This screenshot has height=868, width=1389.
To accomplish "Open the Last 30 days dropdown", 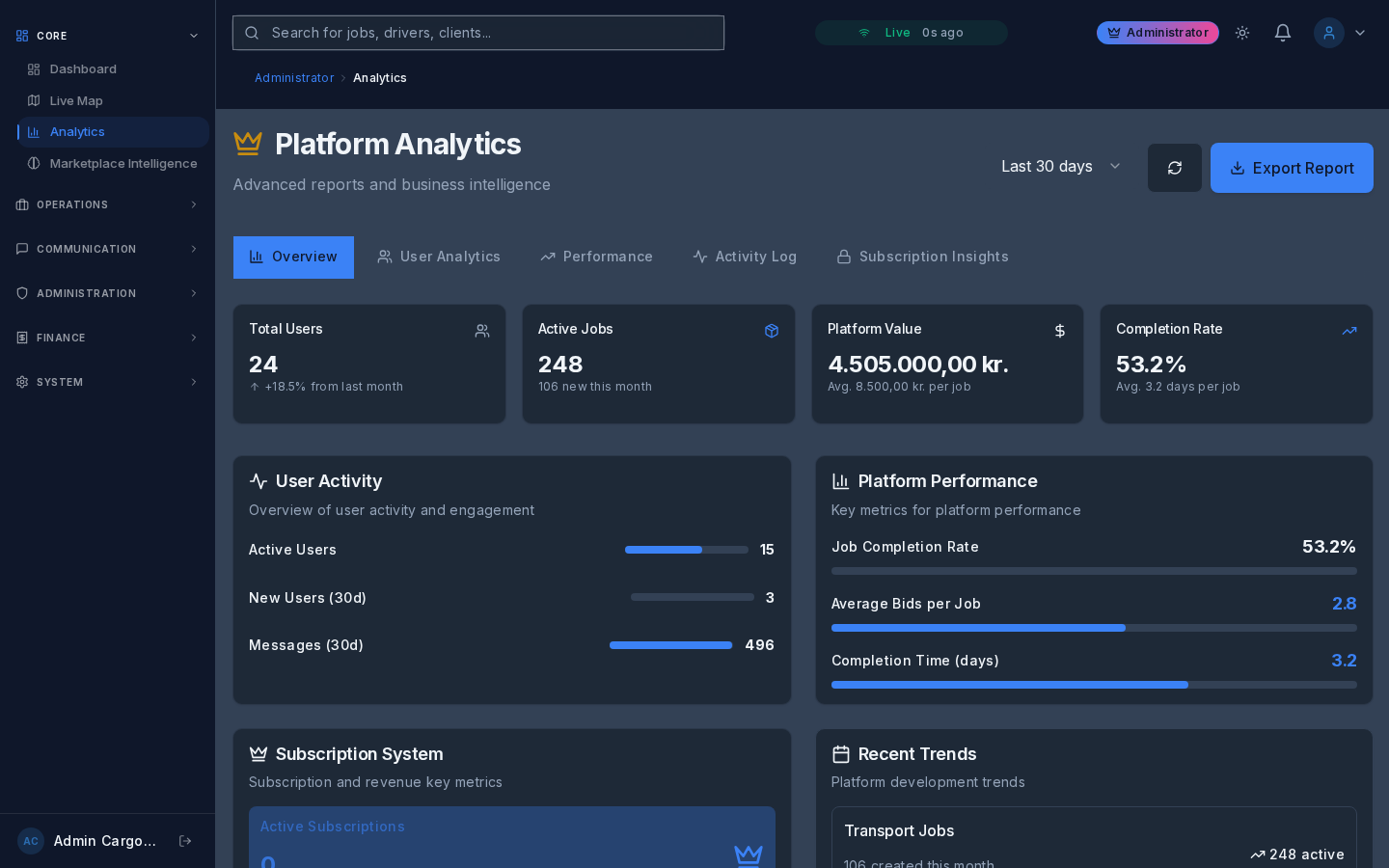I will click(1060, 167).
